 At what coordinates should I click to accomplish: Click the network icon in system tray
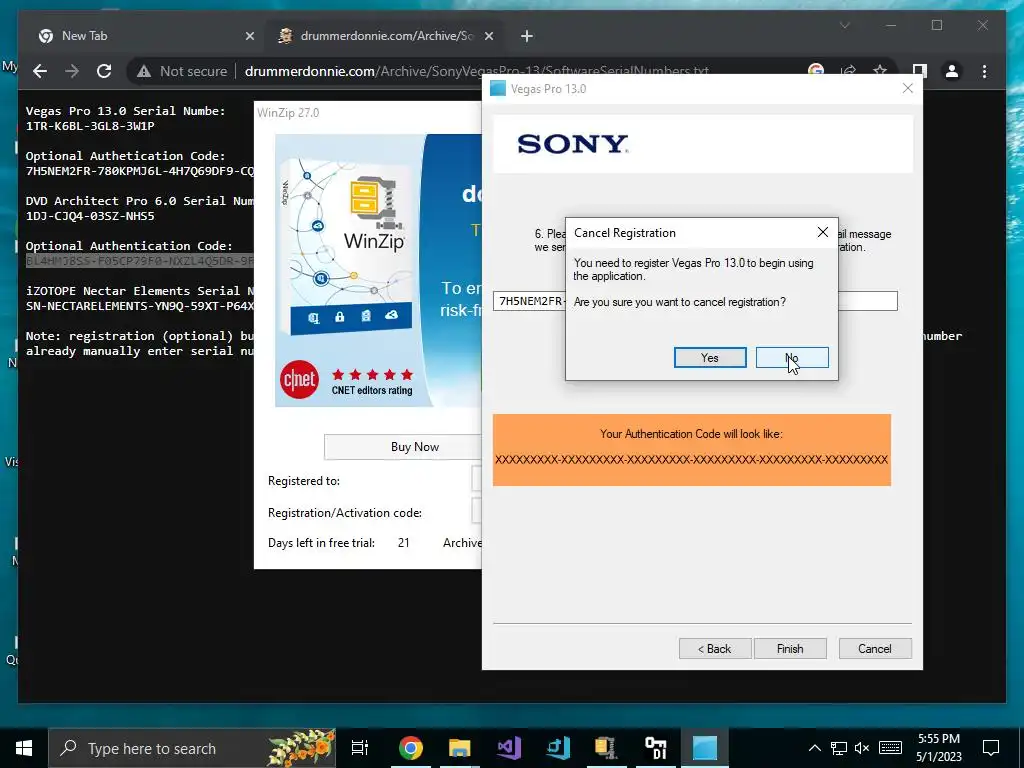click(x=839, y=748)
